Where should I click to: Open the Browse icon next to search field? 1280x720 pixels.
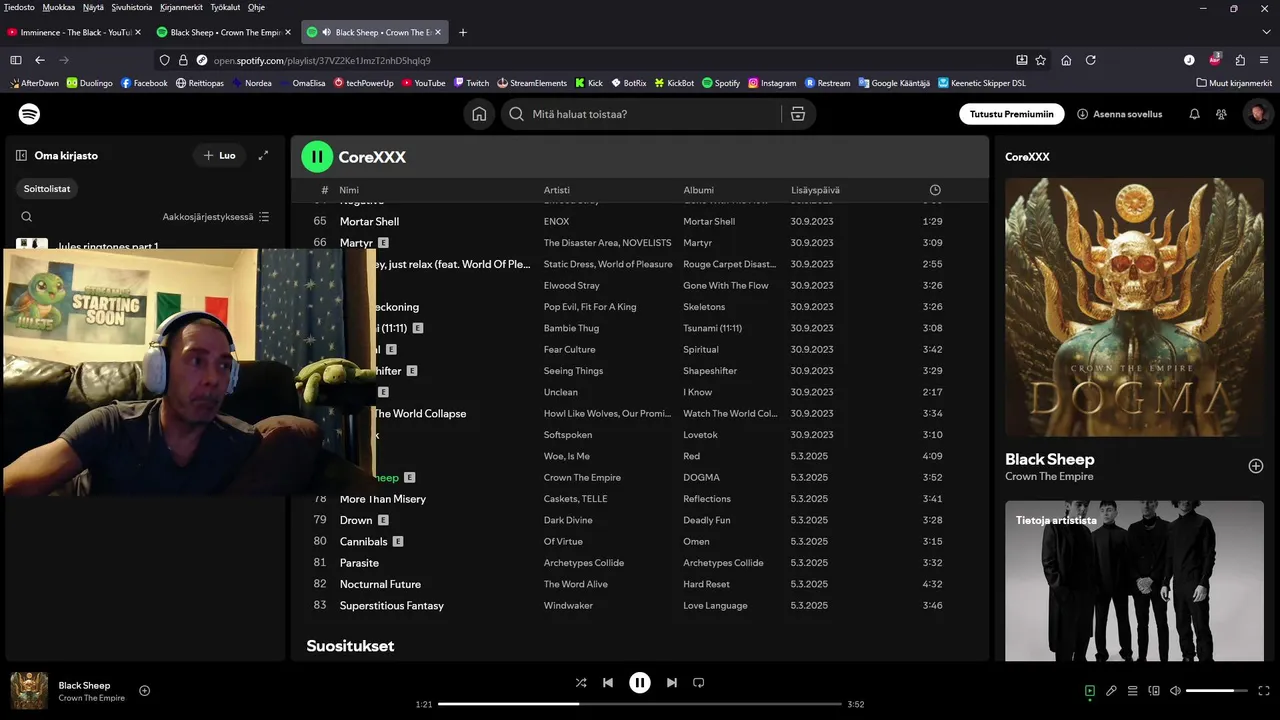pos(797,114)
